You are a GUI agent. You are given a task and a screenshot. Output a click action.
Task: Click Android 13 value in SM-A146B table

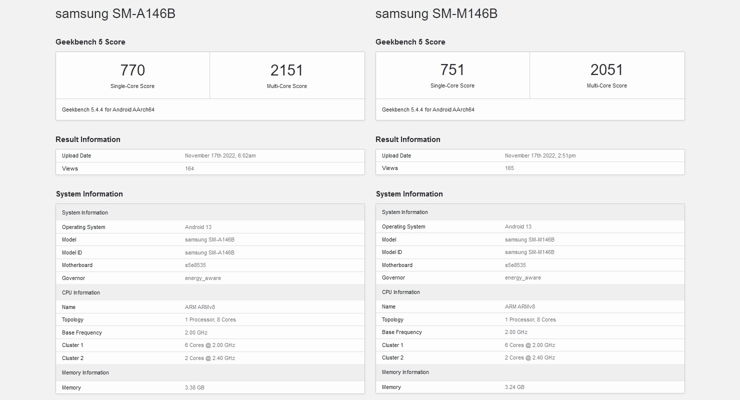198,227
